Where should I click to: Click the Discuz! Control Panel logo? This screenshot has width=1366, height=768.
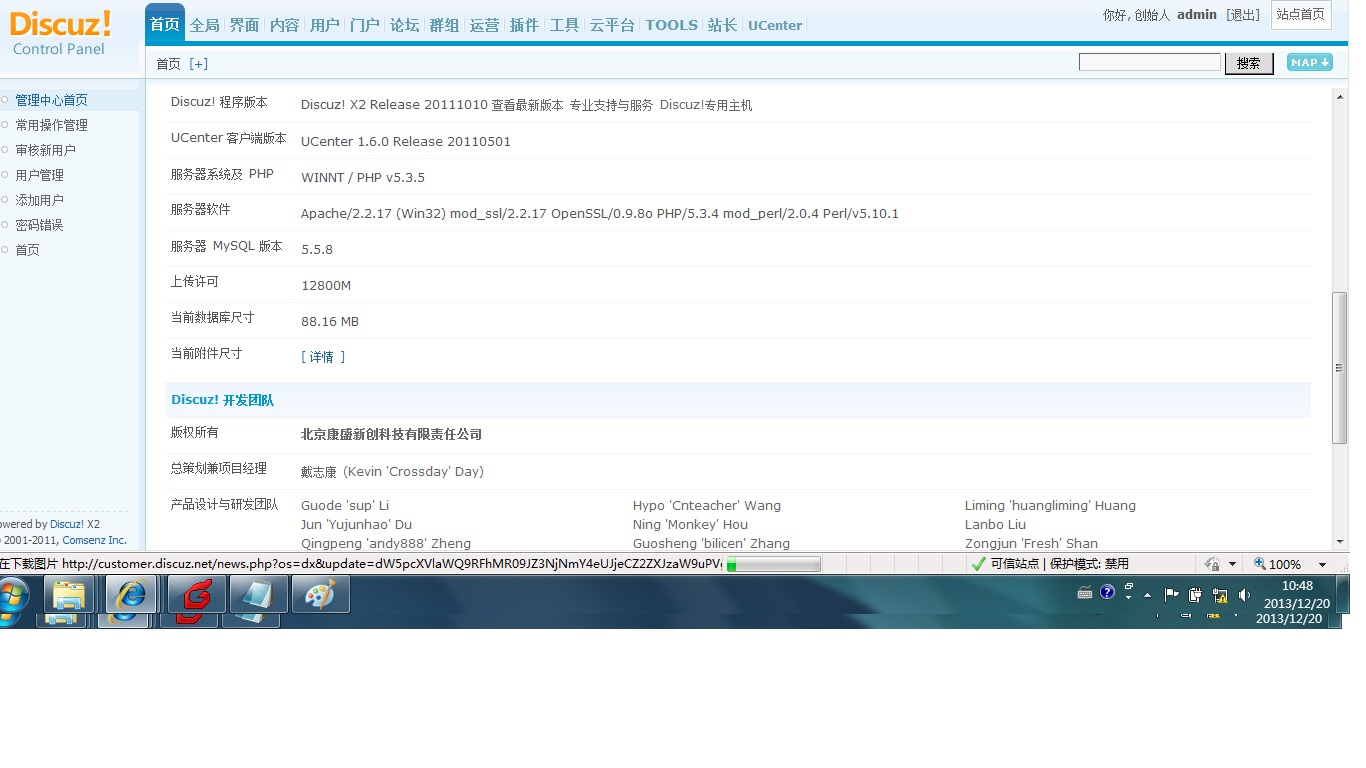coord(61,34)
